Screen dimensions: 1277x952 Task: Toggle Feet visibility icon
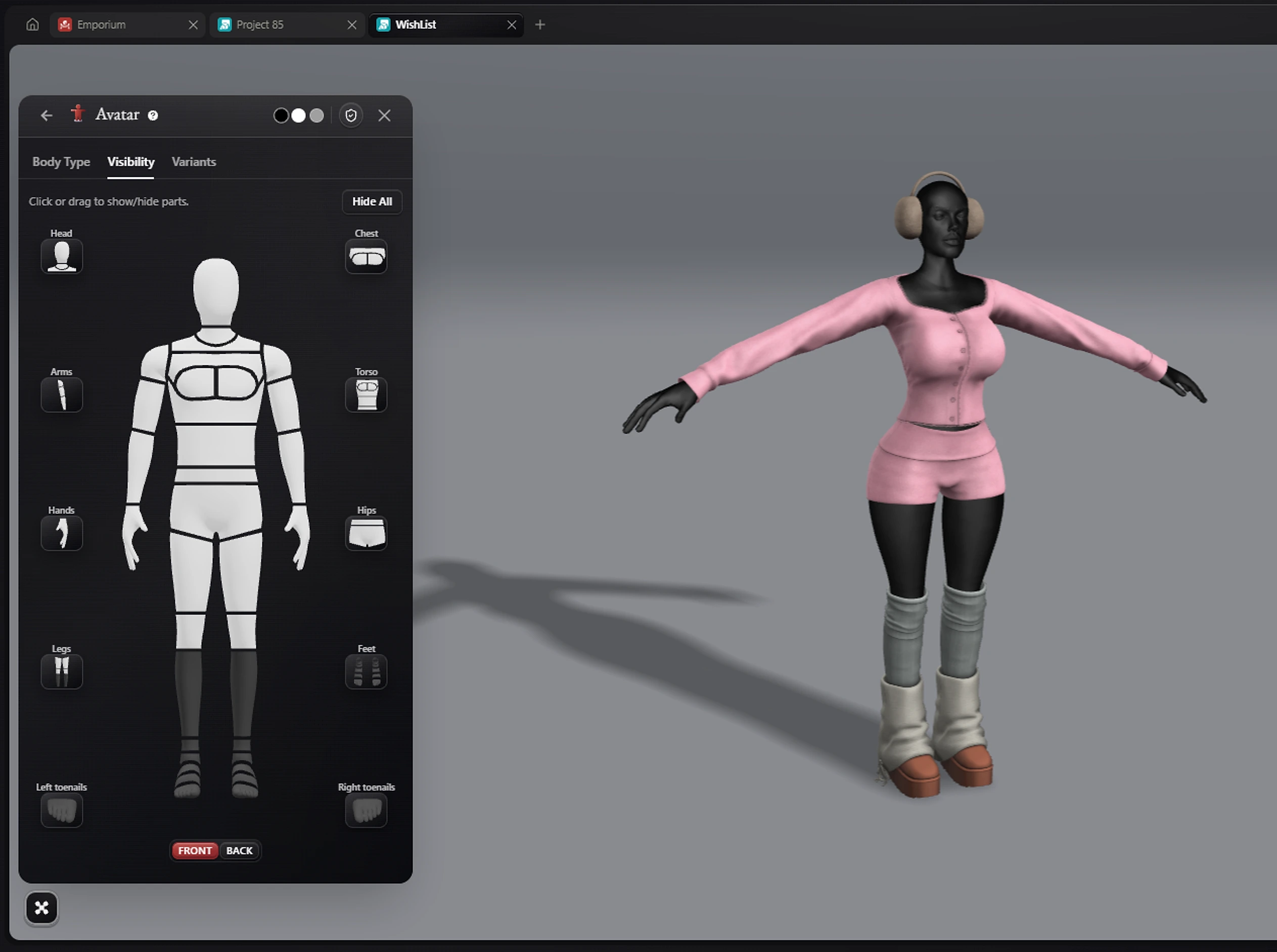[x=366, y=672]
